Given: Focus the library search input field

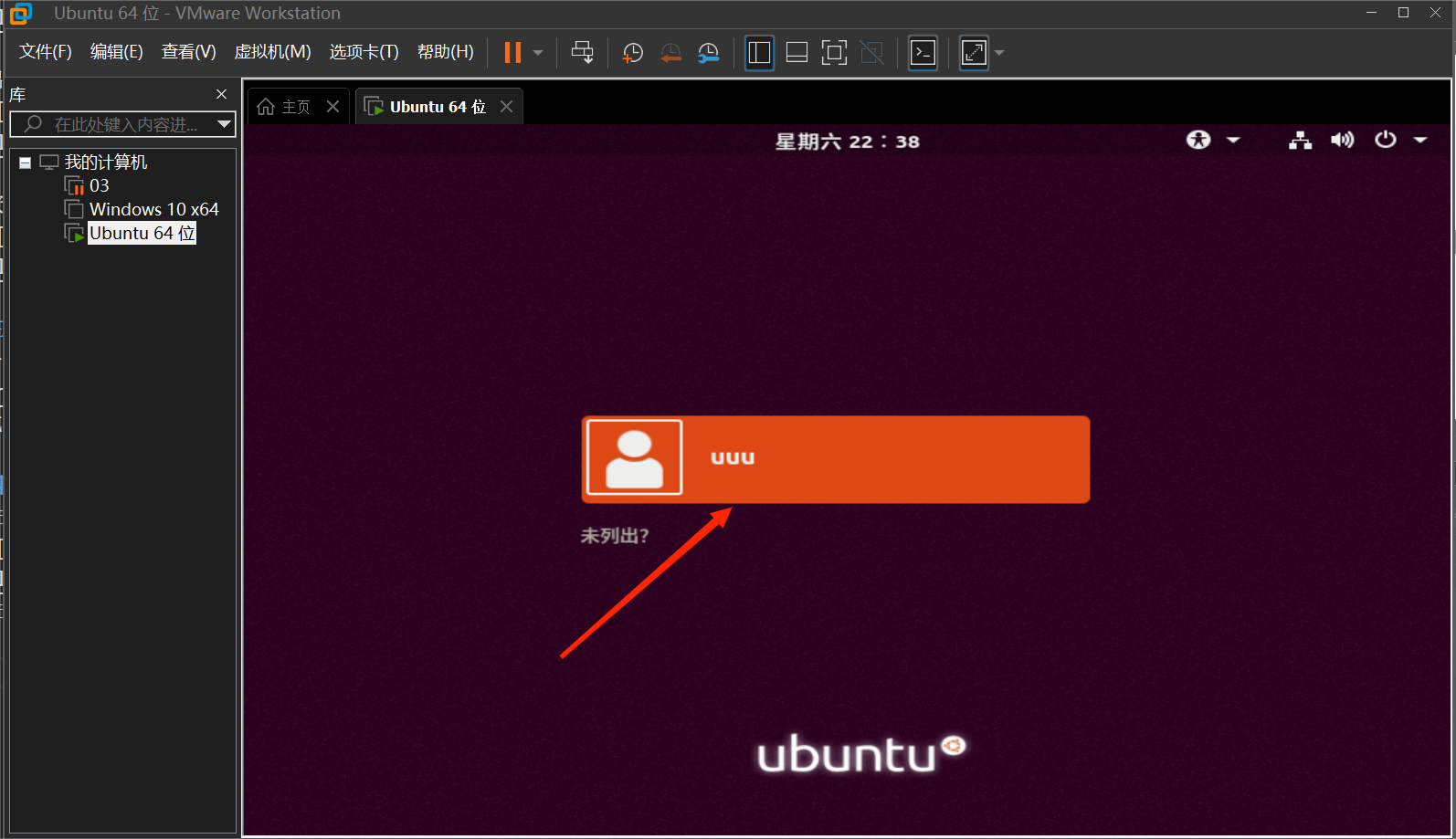Looking at the screenshot, I should coord(114,124).
